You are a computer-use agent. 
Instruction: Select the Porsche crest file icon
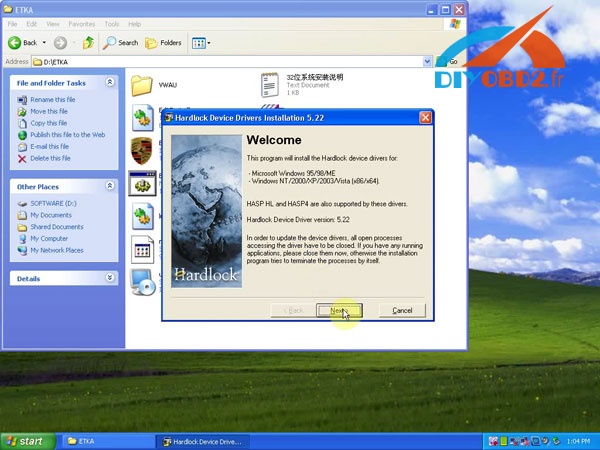142,151
